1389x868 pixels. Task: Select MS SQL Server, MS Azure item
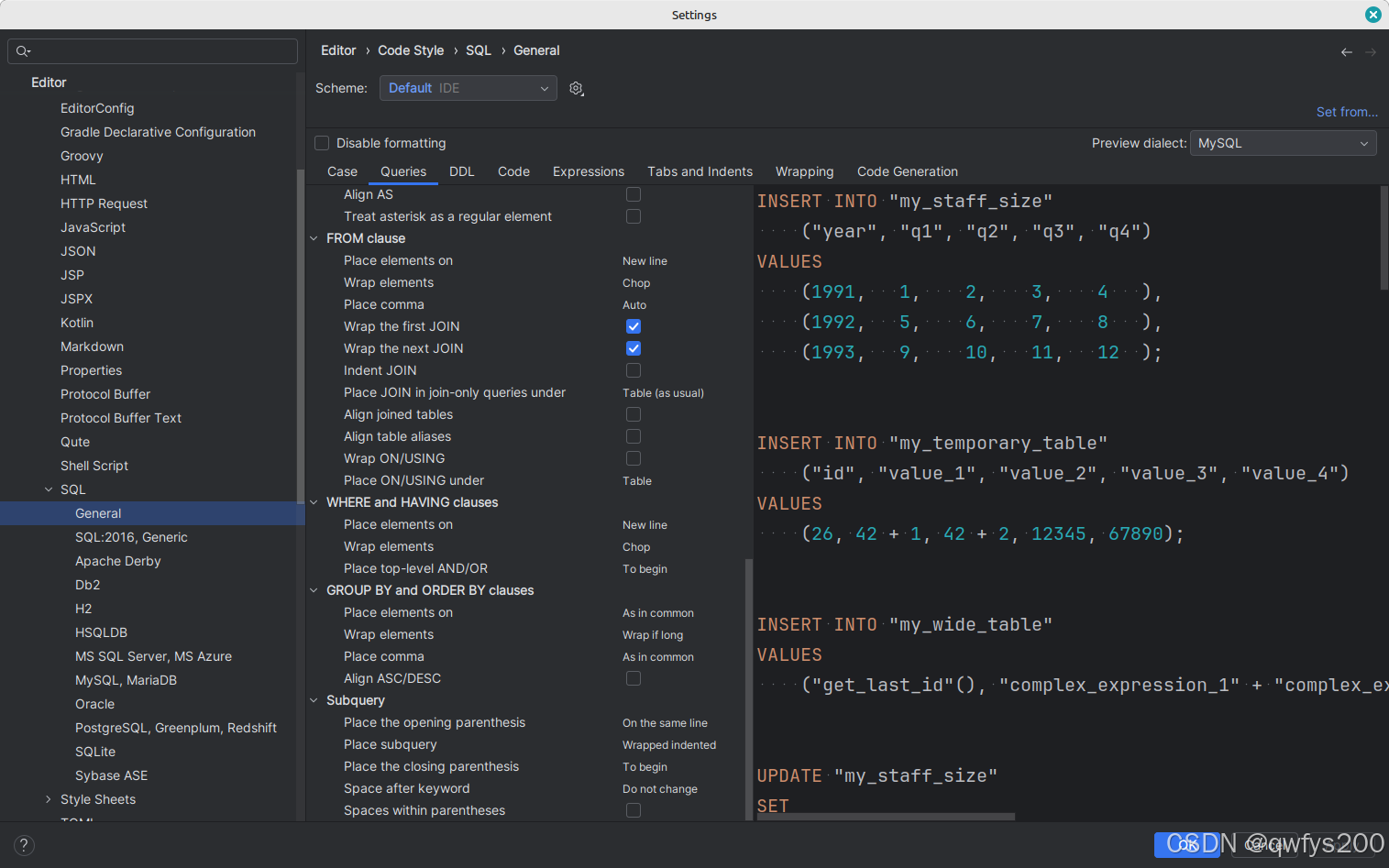pos(152,656)
